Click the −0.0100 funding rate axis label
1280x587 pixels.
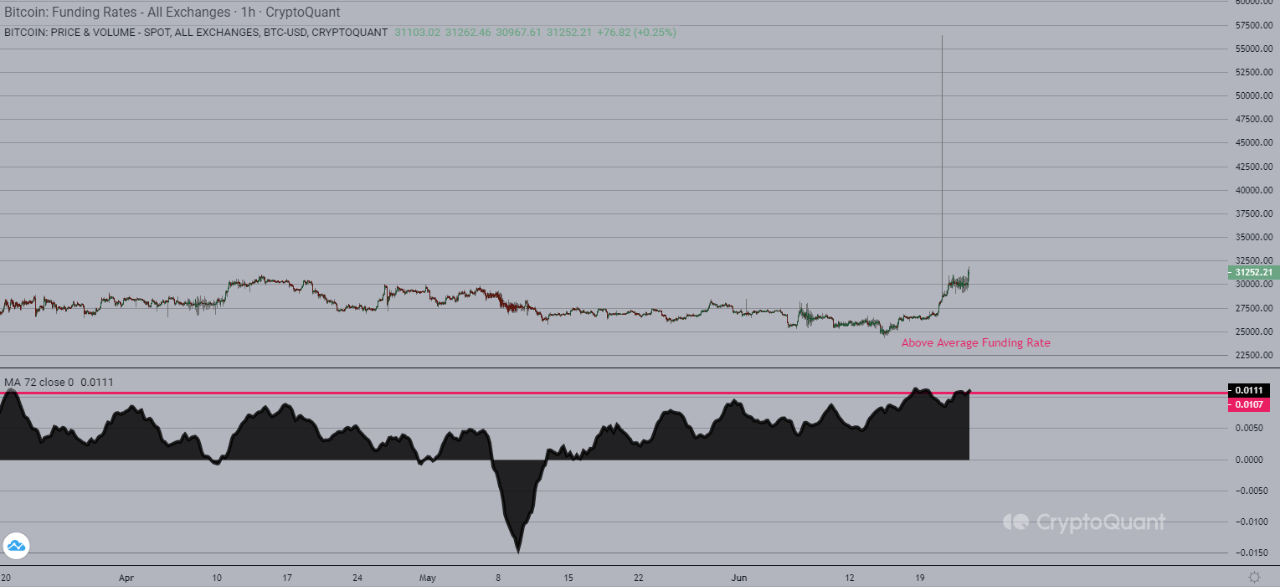click(x=1251, y=522)
